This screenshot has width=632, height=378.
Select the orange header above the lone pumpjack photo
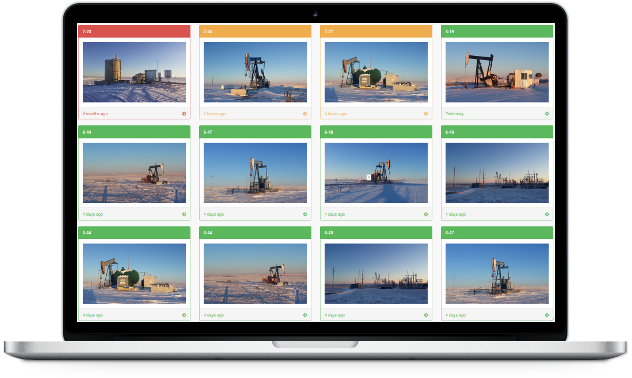point(255,31)
